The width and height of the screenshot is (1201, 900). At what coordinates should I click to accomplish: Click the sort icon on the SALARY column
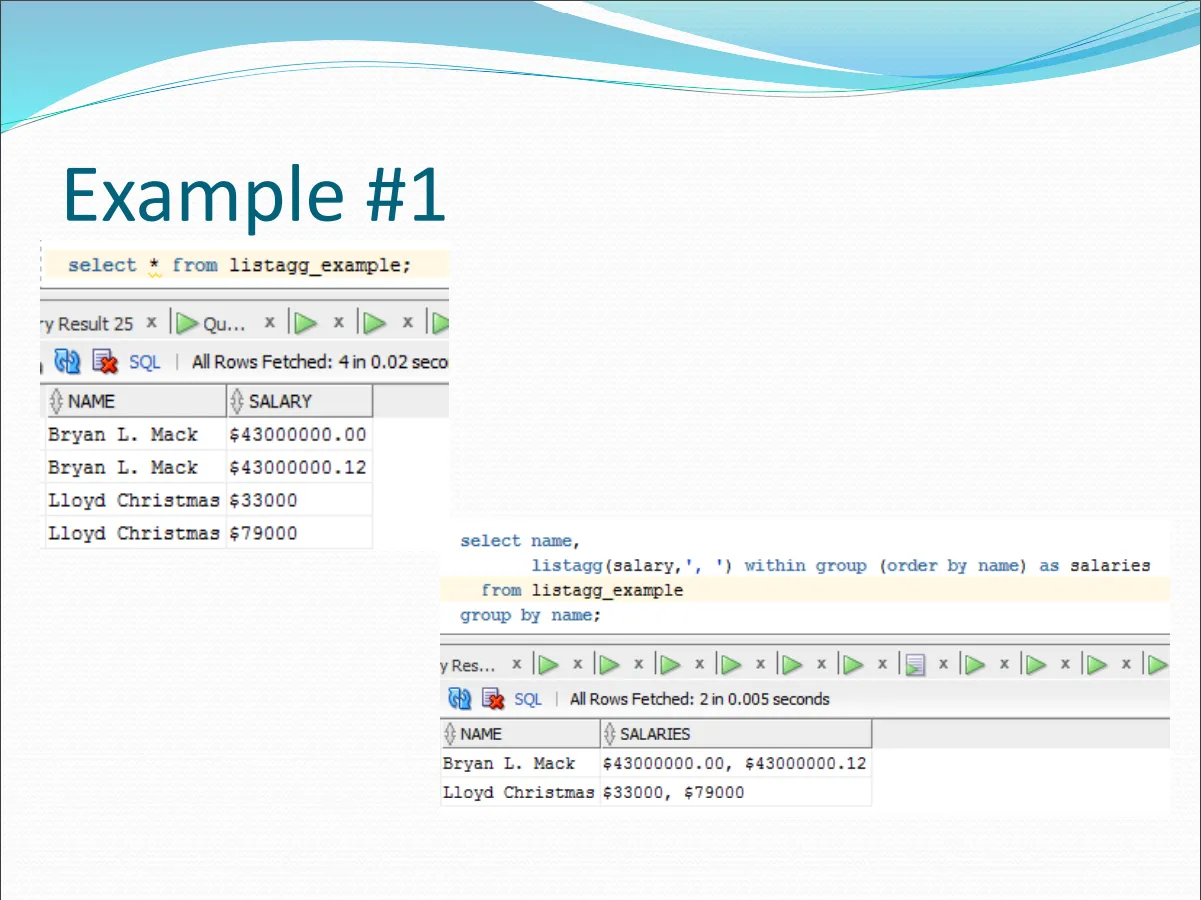click(237, 401)
